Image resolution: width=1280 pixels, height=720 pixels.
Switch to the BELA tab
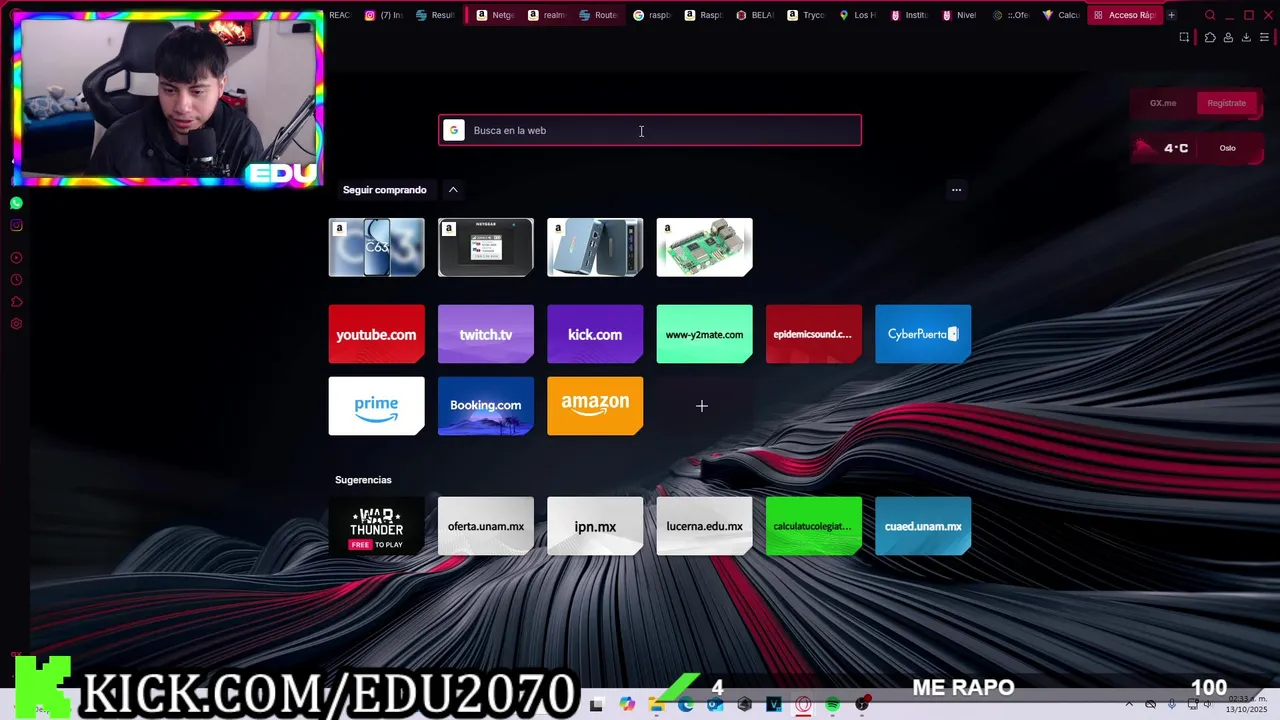[755, 15]
